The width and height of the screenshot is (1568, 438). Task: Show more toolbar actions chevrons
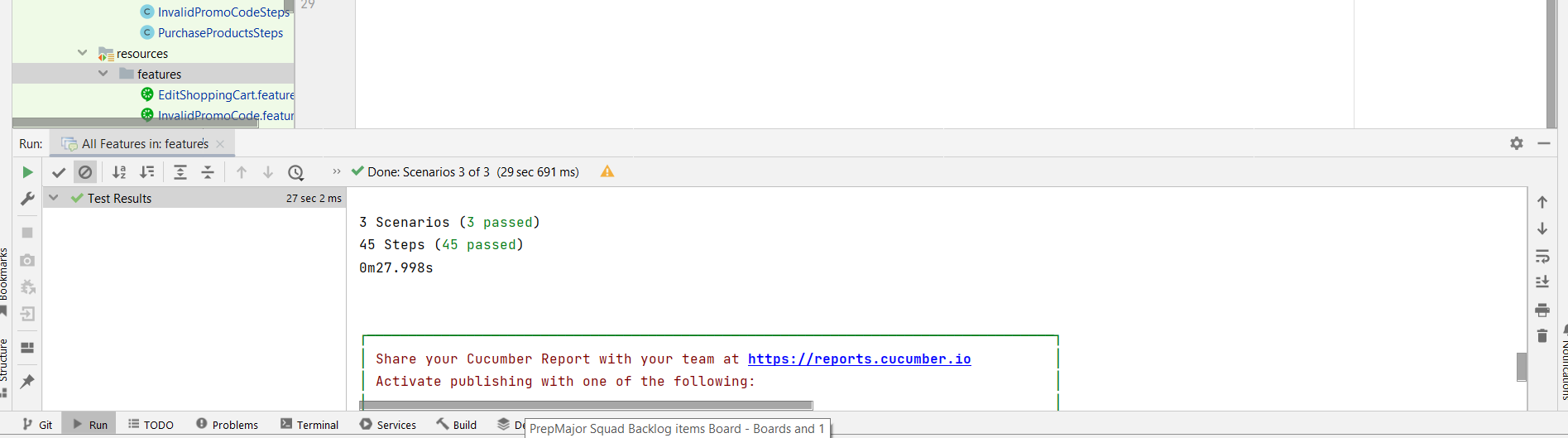337,171
